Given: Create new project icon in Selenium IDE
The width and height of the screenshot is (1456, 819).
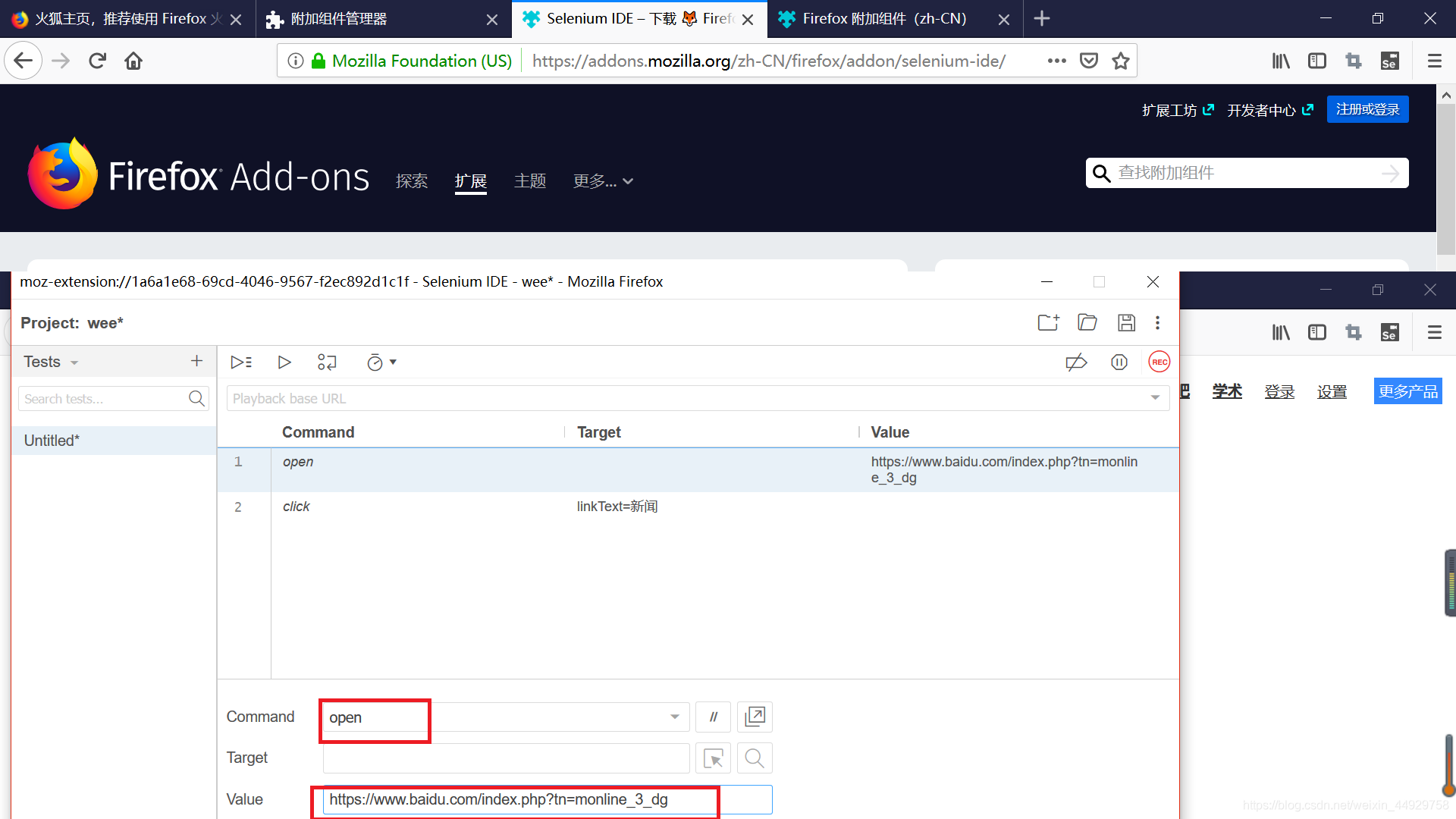Looking at the screenshot, I should point(1048,322).
